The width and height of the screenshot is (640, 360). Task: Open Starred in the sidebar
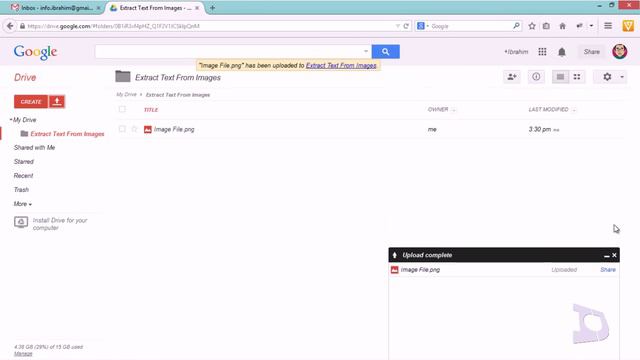click(24, 162)
